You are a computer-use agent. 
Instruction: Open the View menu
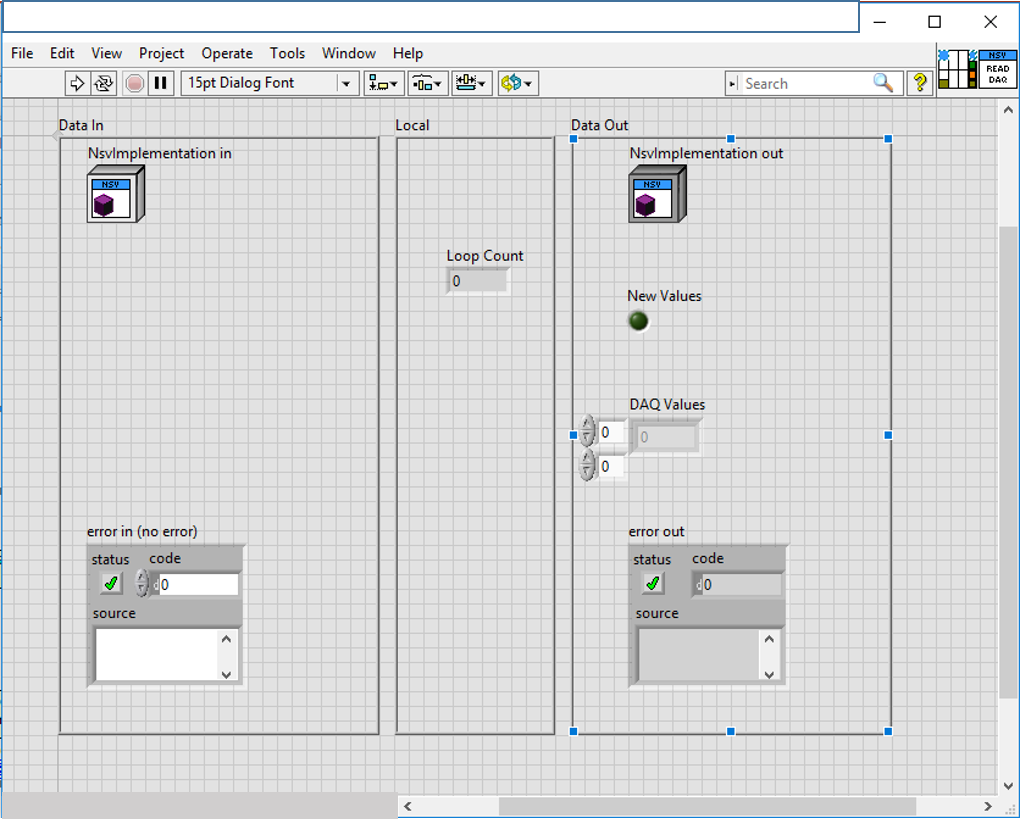click(x=107, y=53)
